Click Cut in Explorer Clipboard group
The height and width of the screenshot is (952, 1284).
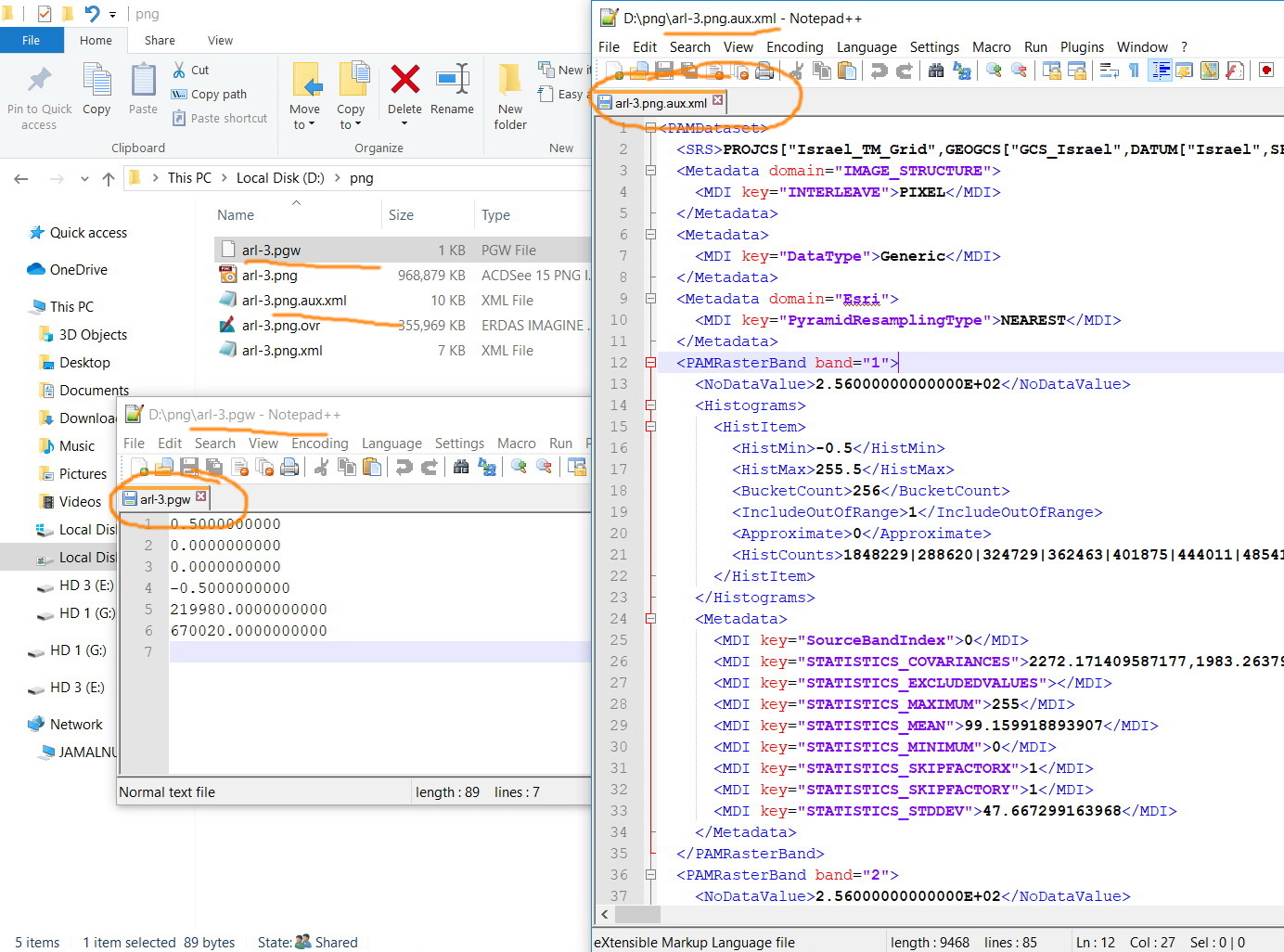click(x=191, y=70)
